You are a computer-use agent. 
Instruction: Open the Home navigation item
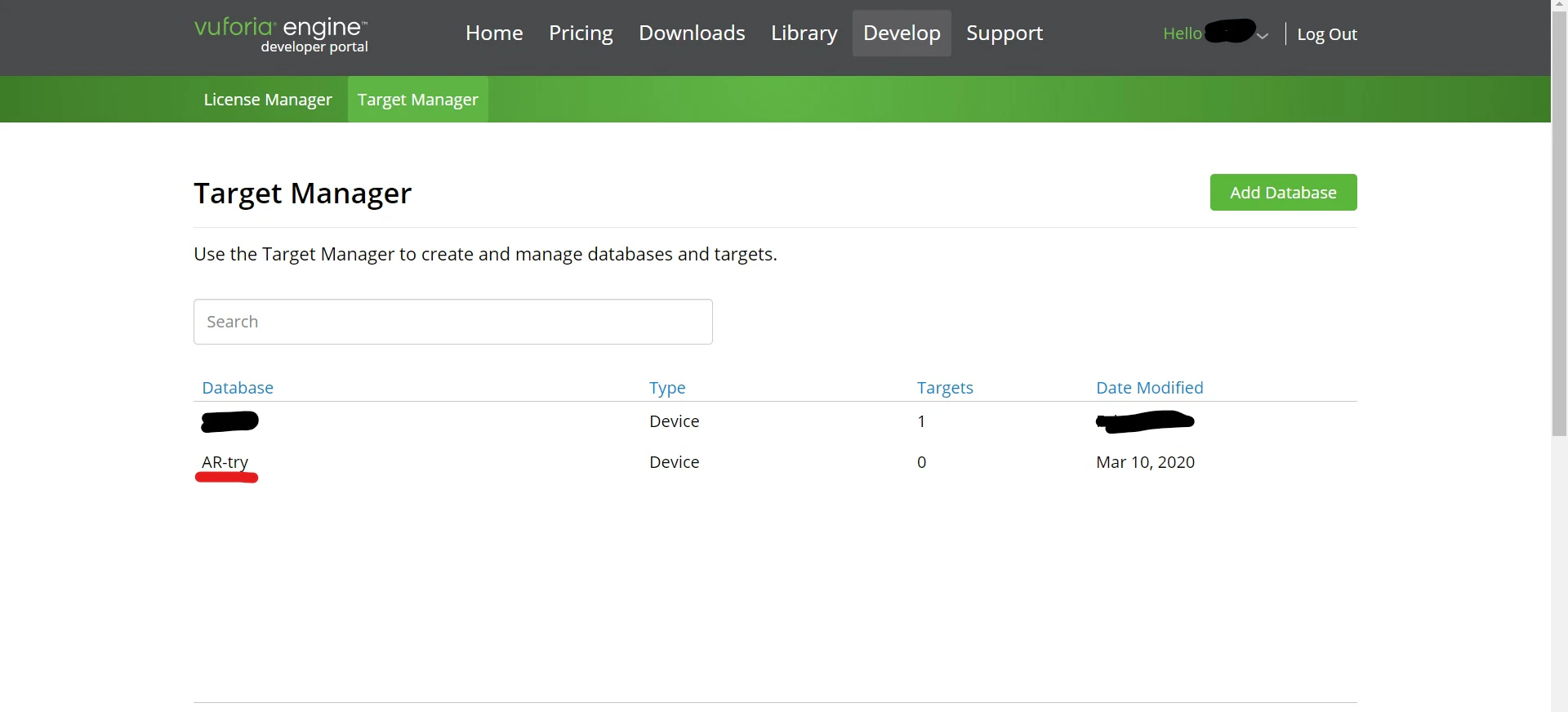pyautogui.click(x=494, y=33)
